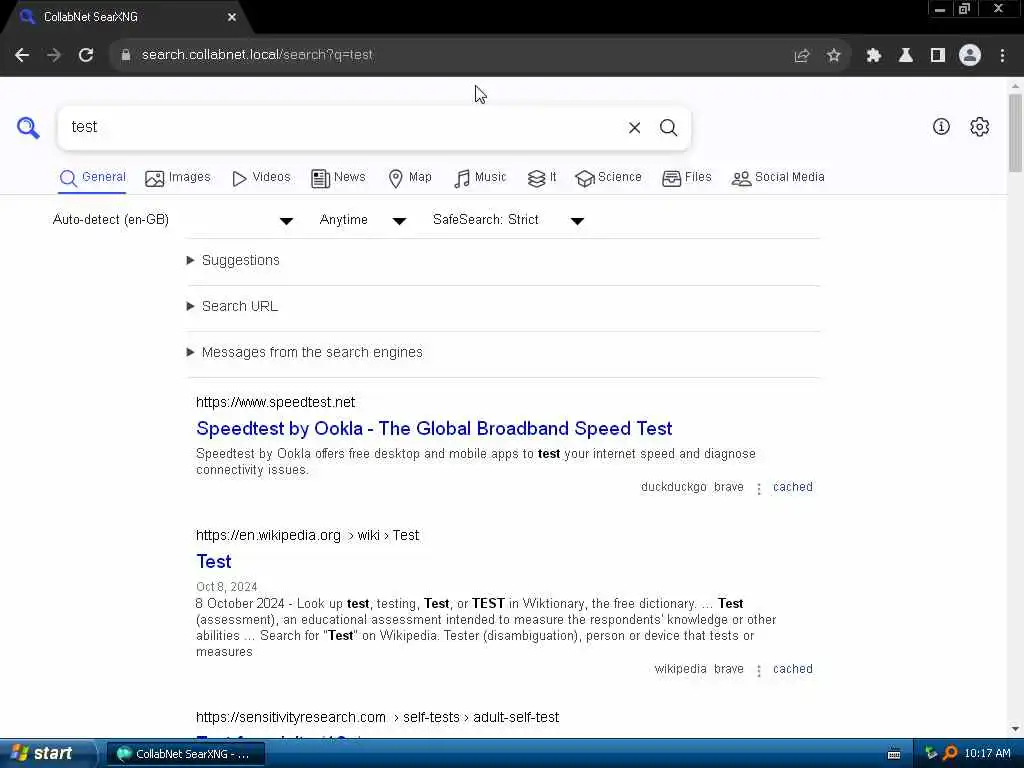Click the network tray icon

pos(931,754)
